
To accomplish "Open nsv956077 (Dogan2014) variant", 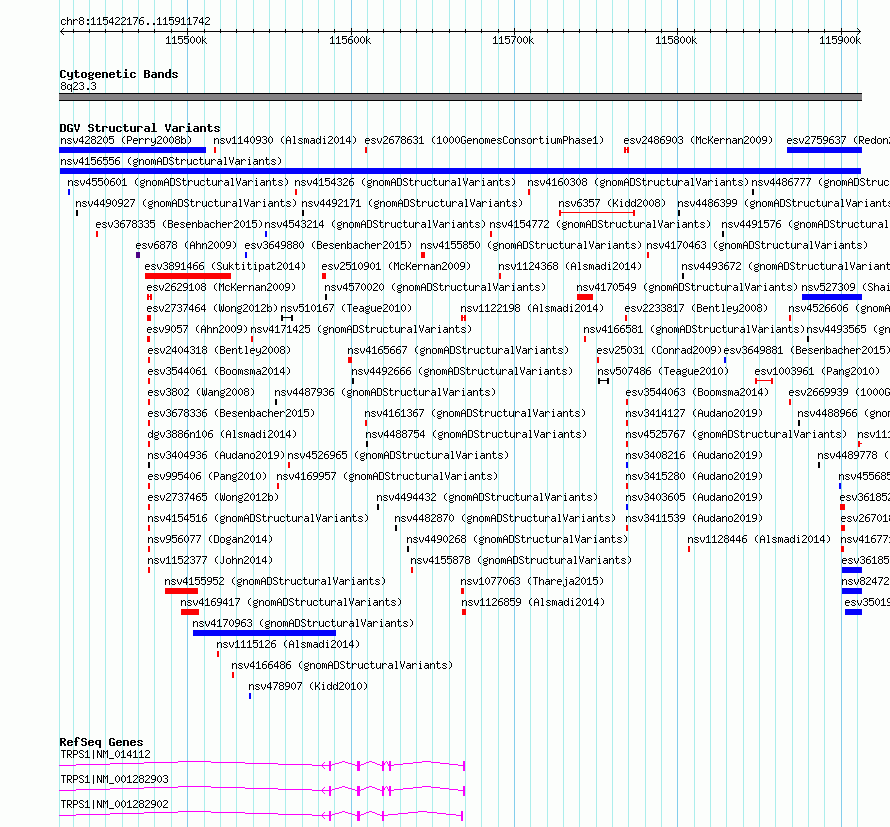I will [x=210, y=539].
